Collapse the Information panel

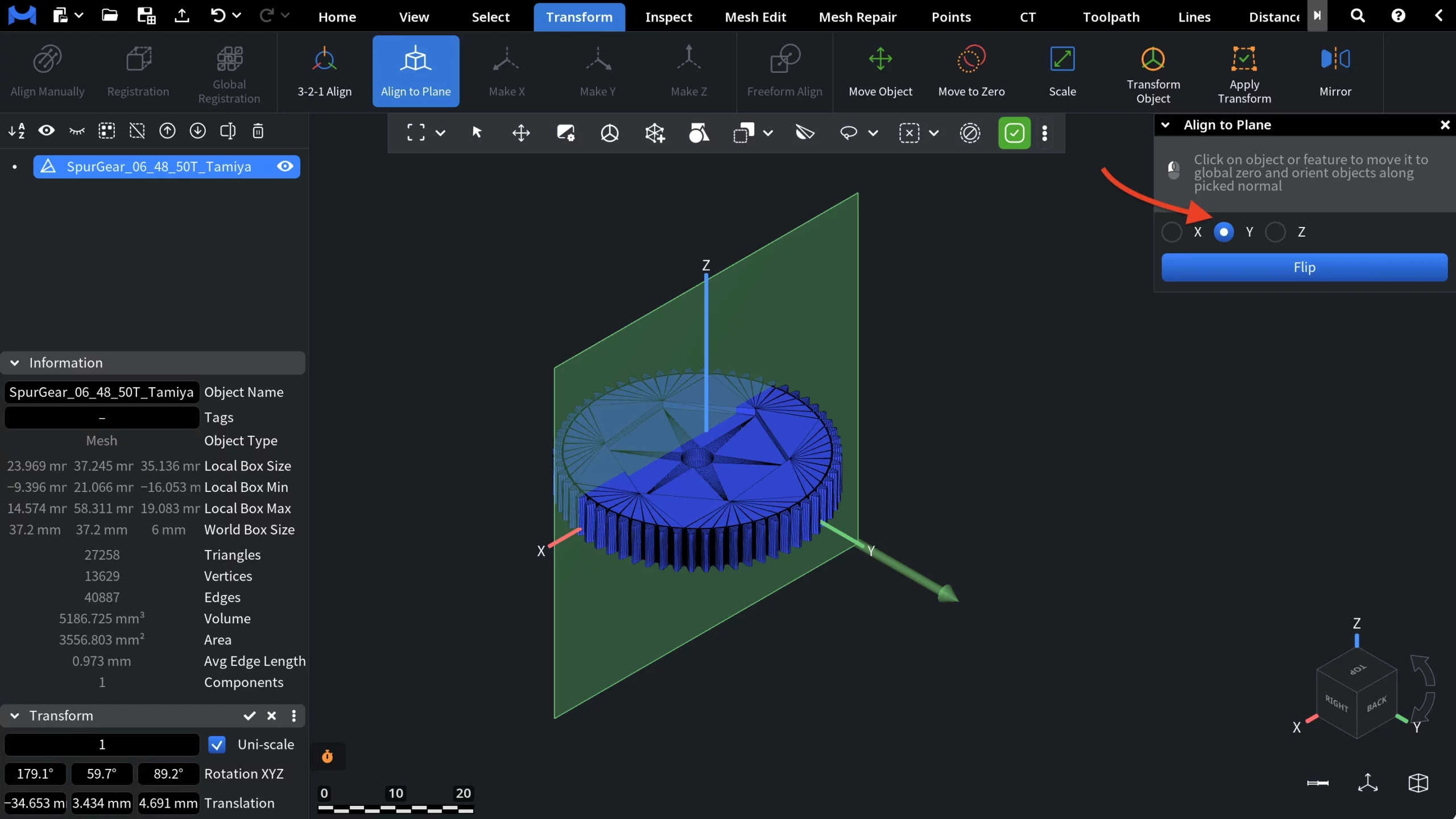click(x=15, y=363)
